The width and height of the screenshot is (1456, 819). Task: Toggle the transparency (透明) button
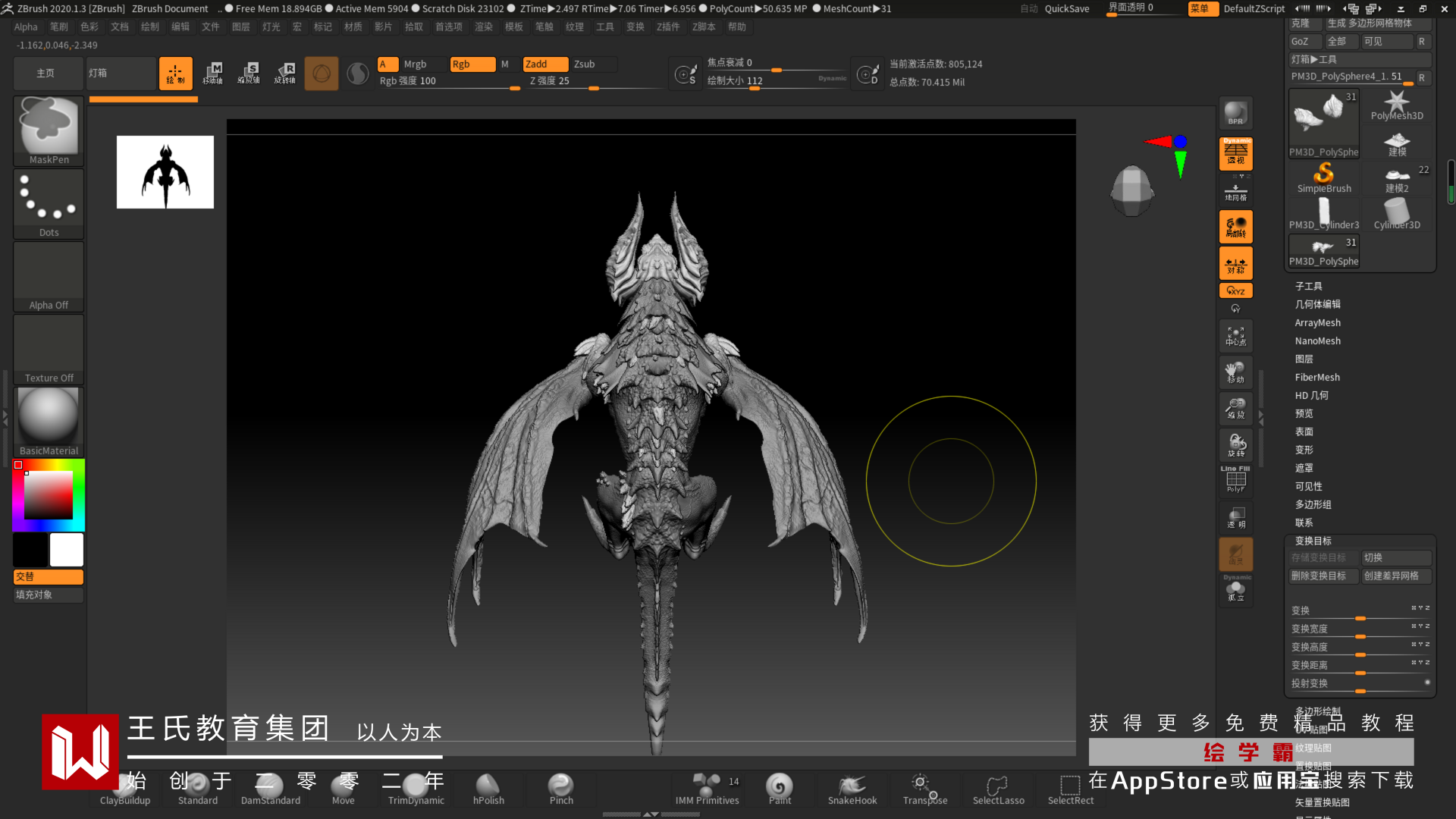pos(1235,518)
